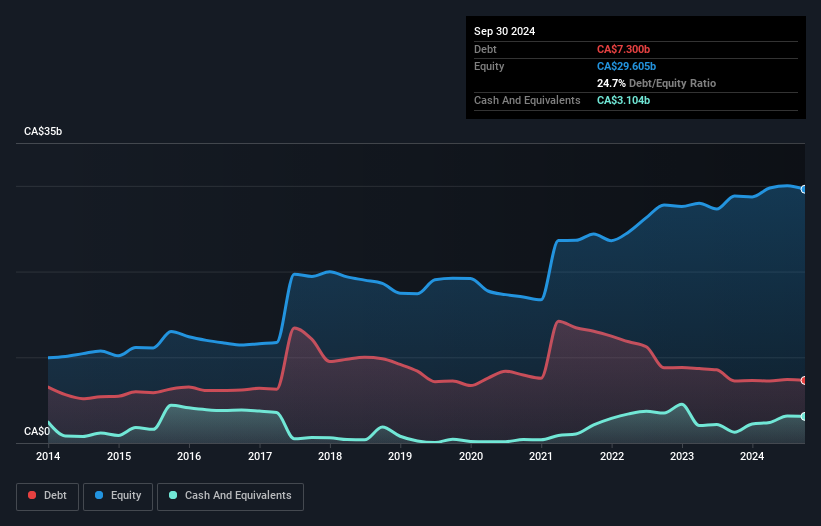The width and height of the screenshot is (821, 526).
Task: Click the Cash endpoint marker on the teal line
Action: pyautogui.click(x=804, y=417)
